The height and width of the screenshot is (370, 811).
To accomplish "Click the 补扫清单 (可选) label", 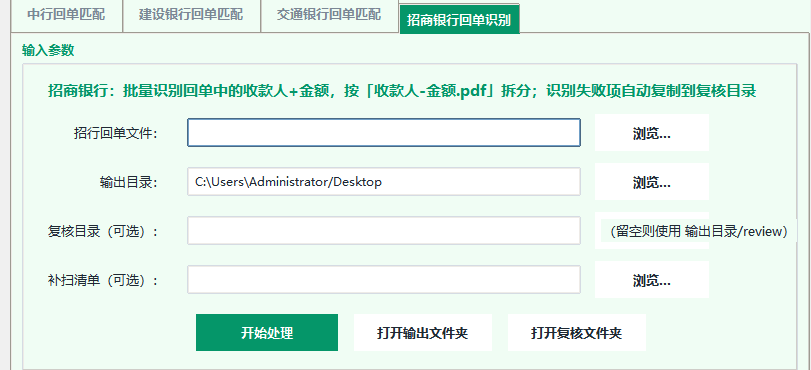I will 102,280.
